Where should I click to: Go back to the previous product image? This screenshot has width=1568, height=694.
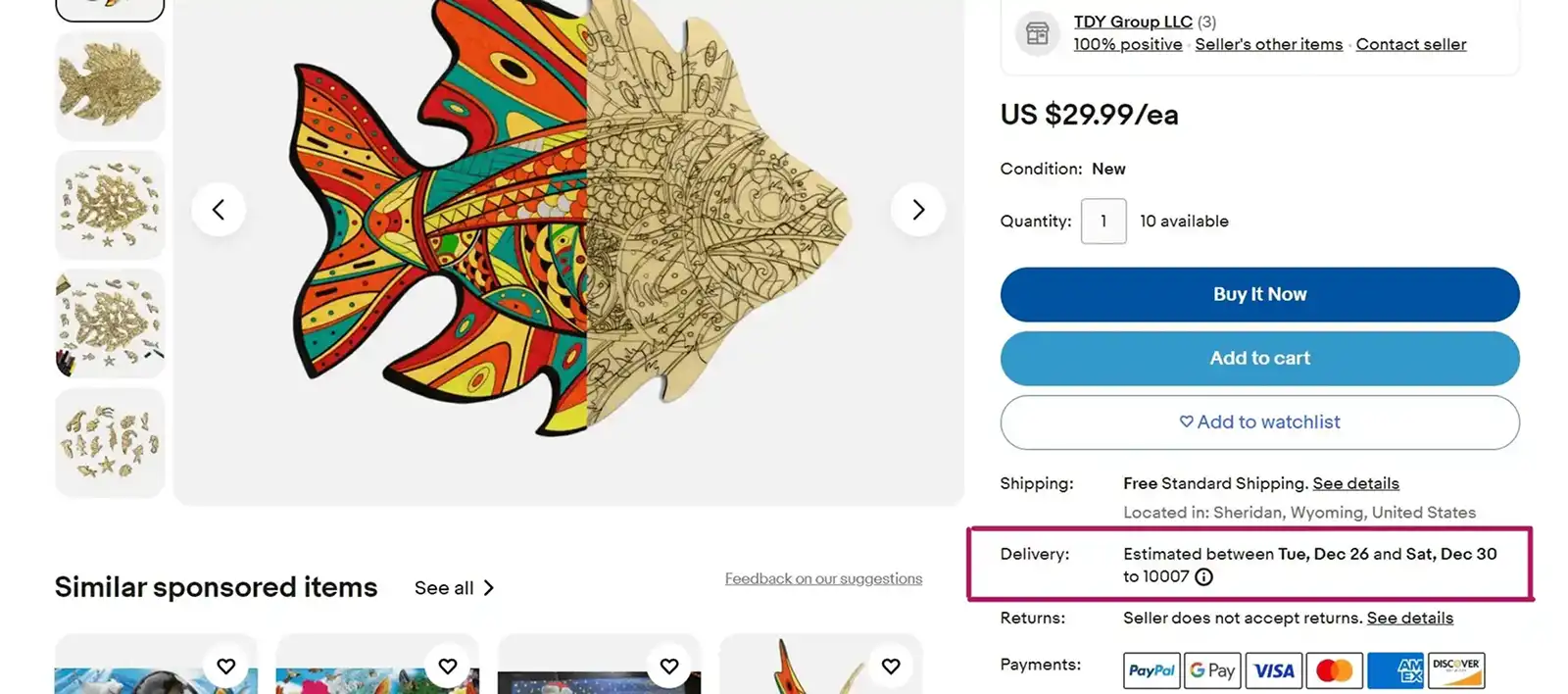[220, 209]
